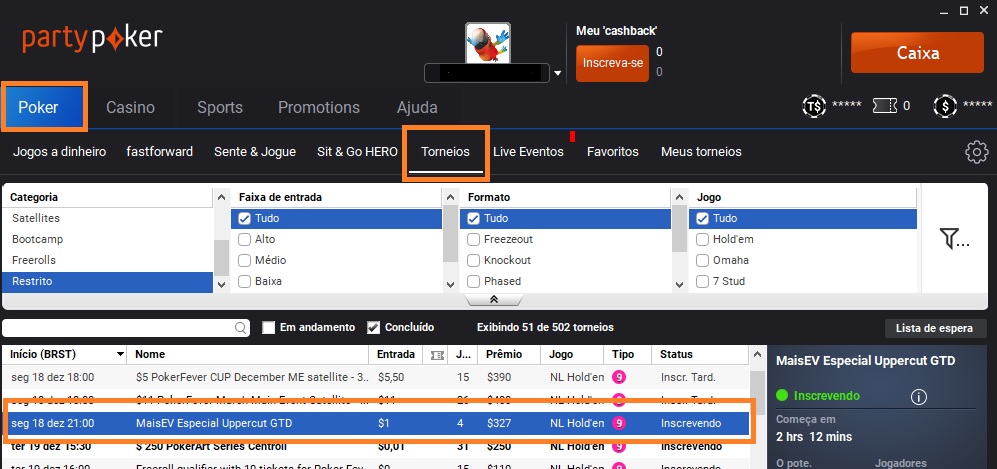997x469 pixels.
Task: Collapse the filter panel with double chevron
Action: coord(493,299)
